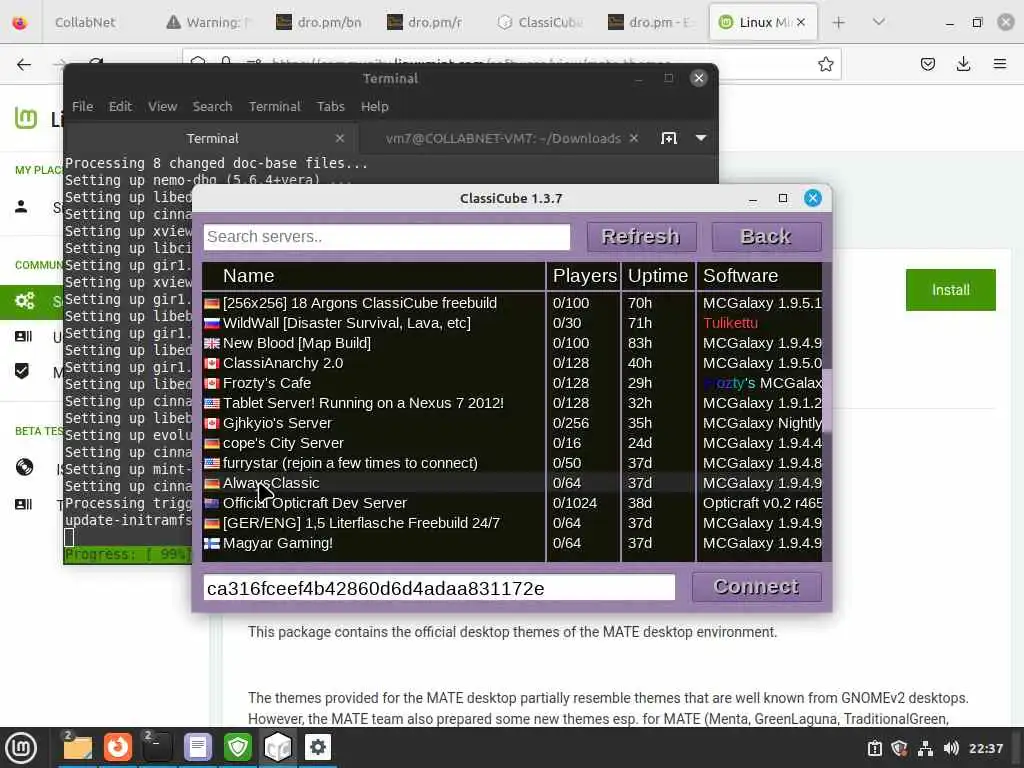Bookmark this page with the star icon
The image size is (1024, 768).
pyautogui.click(x=825, y=64)
